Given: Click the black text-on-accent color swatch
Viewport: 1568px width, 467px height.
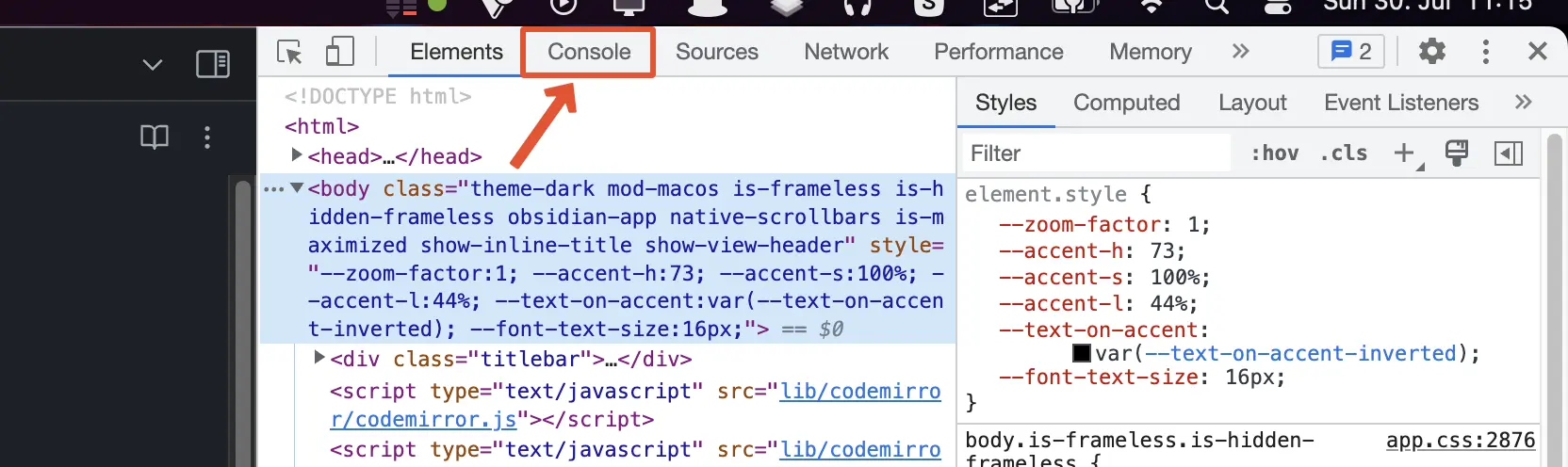Looking at the screenshot, I should (x=1082, y=354).
